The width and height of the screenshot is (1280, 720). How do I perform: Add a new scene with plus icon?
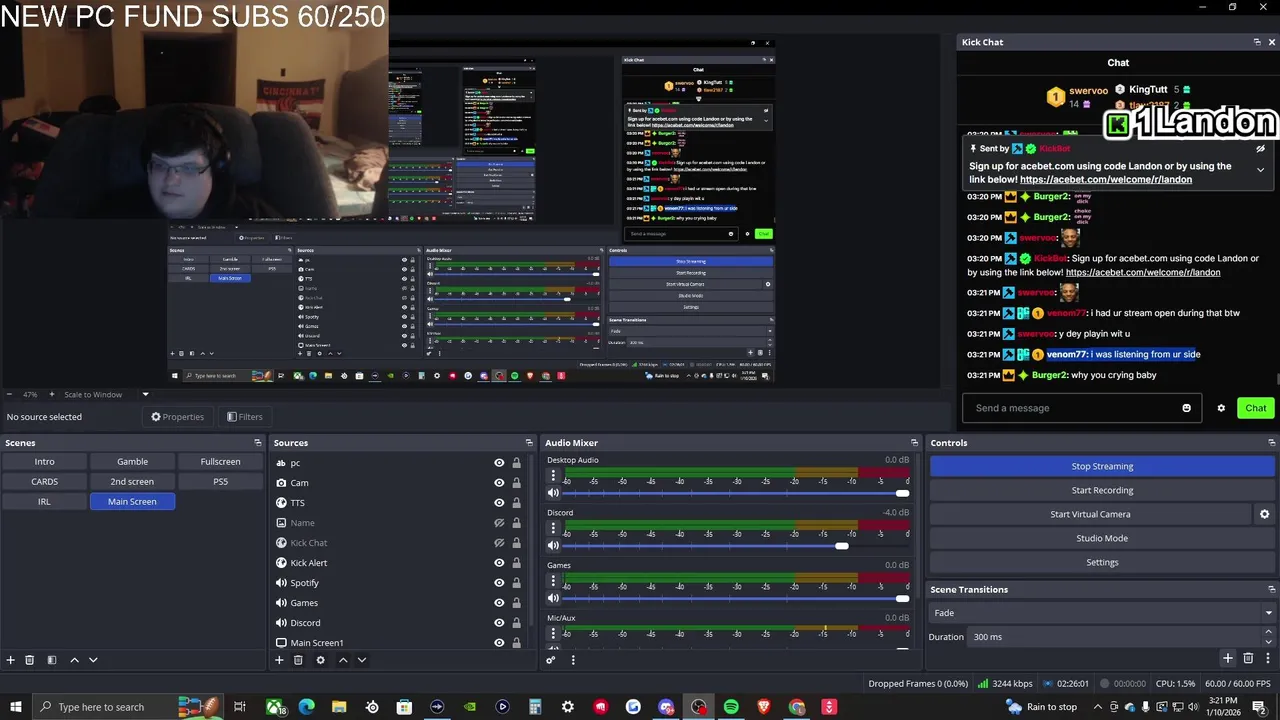click(x=11, y=660)
